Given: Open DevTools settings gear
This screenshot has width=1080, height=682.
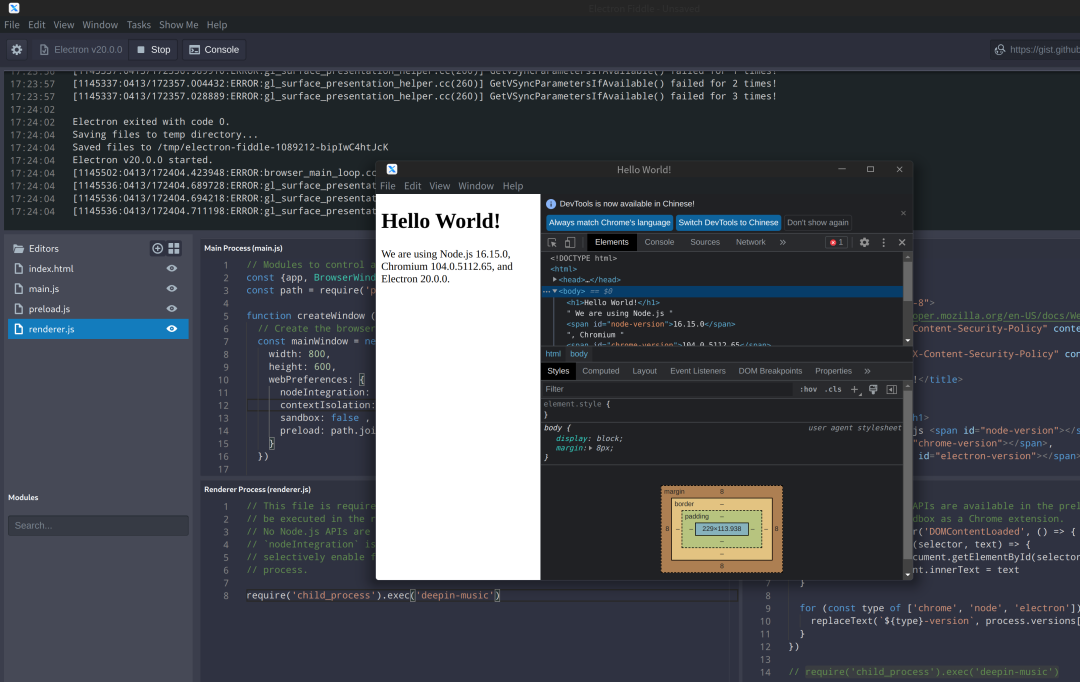Looking at the screenshot, I should (x=864, y=242).
